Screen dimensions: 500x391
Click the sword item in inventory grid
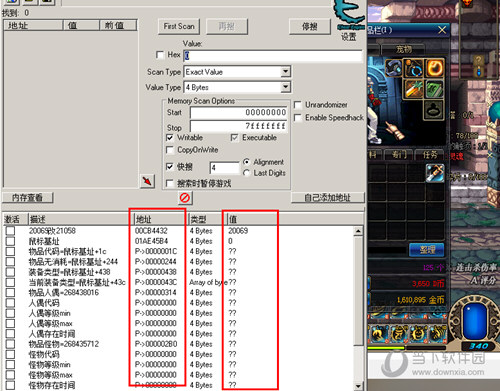pos(435,173)
